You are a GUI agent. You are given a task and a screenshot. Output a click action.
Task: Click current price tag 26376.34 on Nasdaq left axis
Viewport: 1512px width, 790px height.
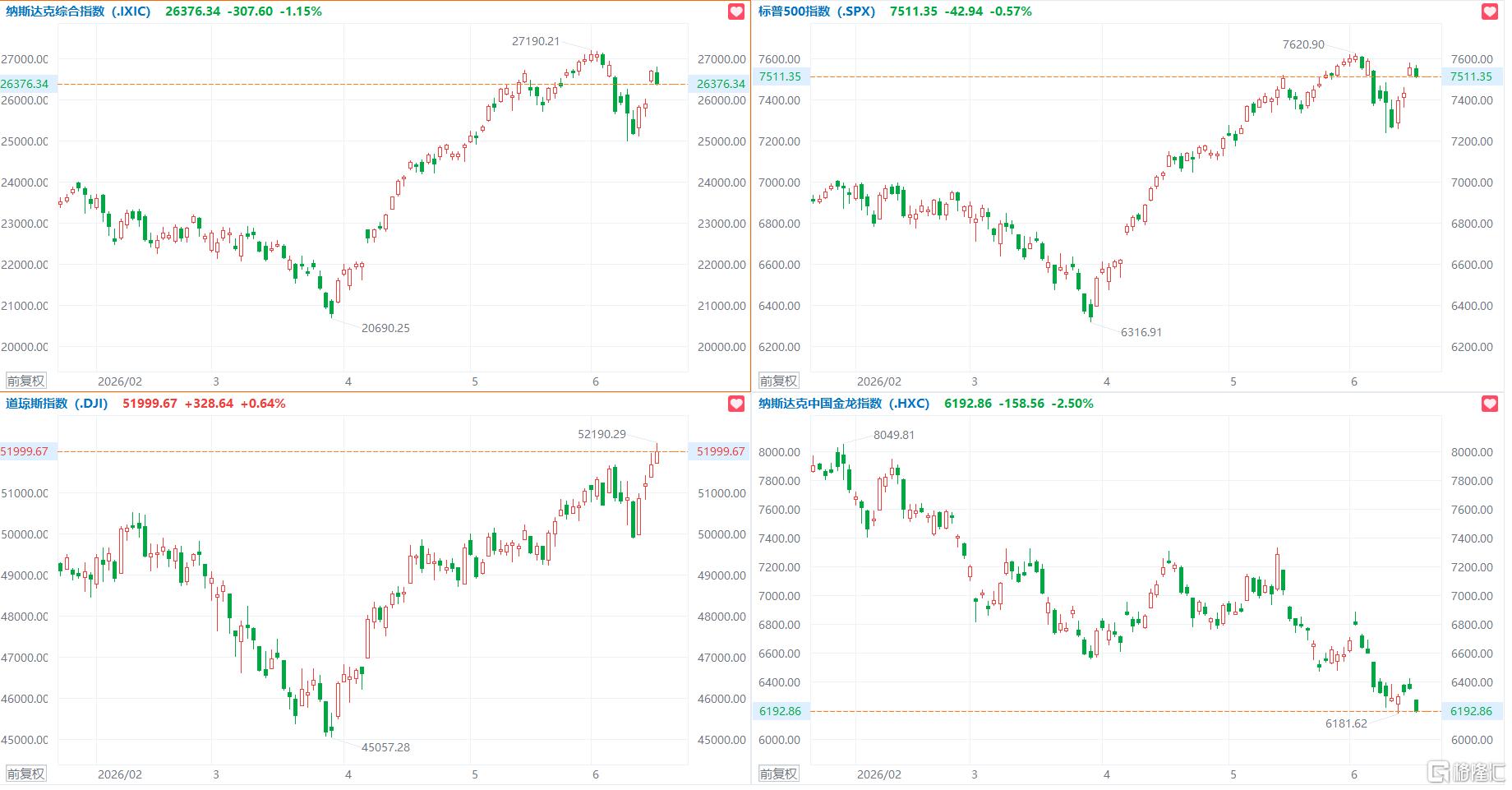pos(25,84)
